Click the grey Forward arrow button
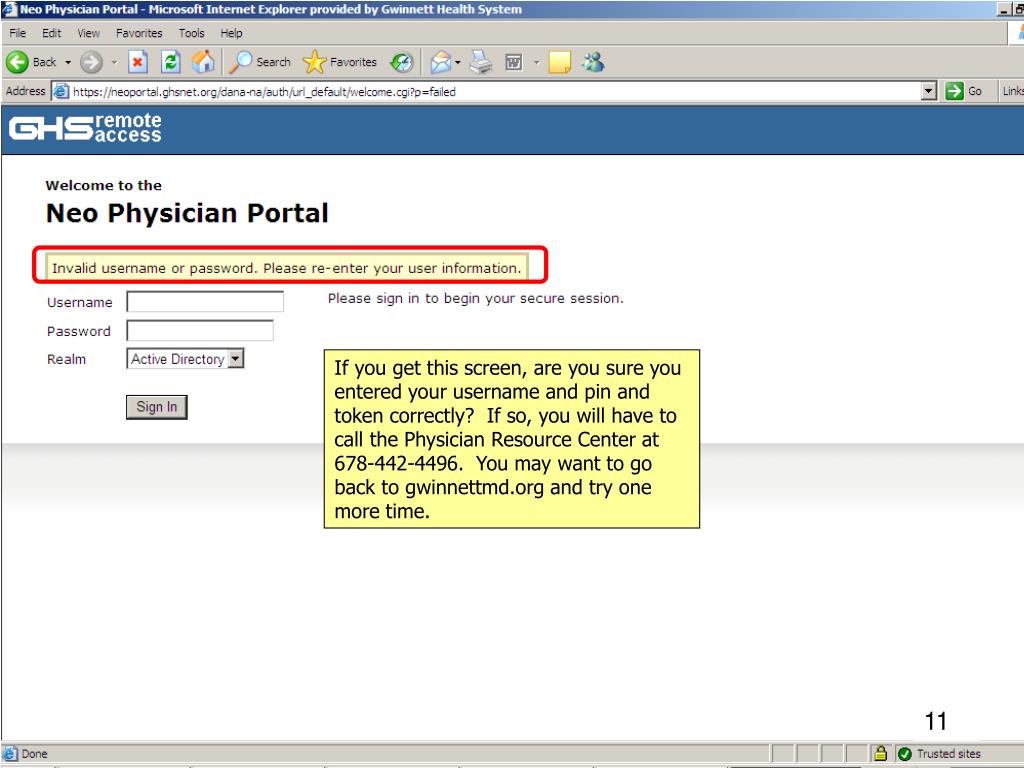Screen dimensions: 1024x768 click(x=91, y=63)
